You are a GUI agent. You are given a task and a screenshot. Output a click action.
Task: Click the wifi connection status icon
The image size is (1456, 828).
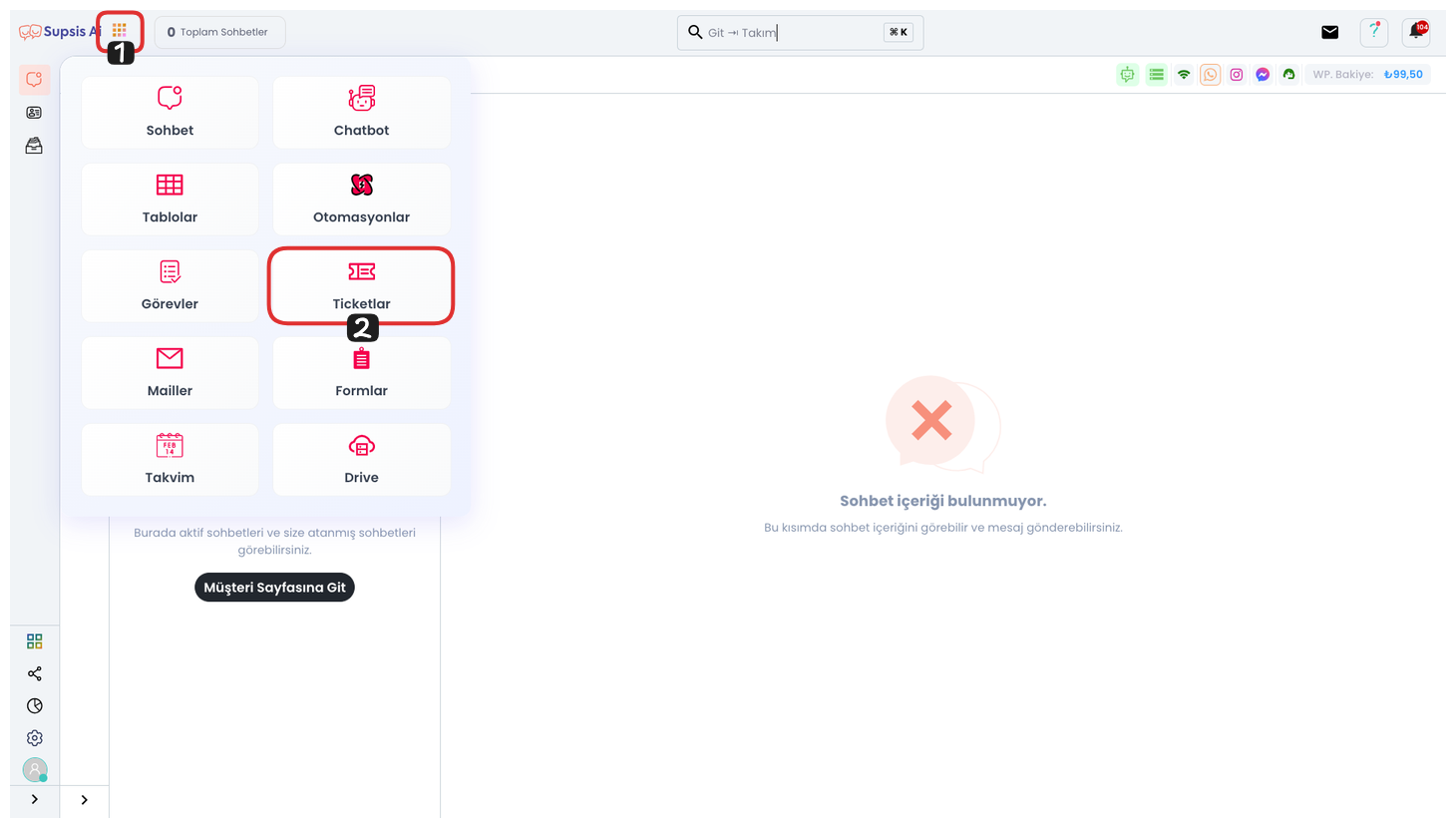(1184, 75)
